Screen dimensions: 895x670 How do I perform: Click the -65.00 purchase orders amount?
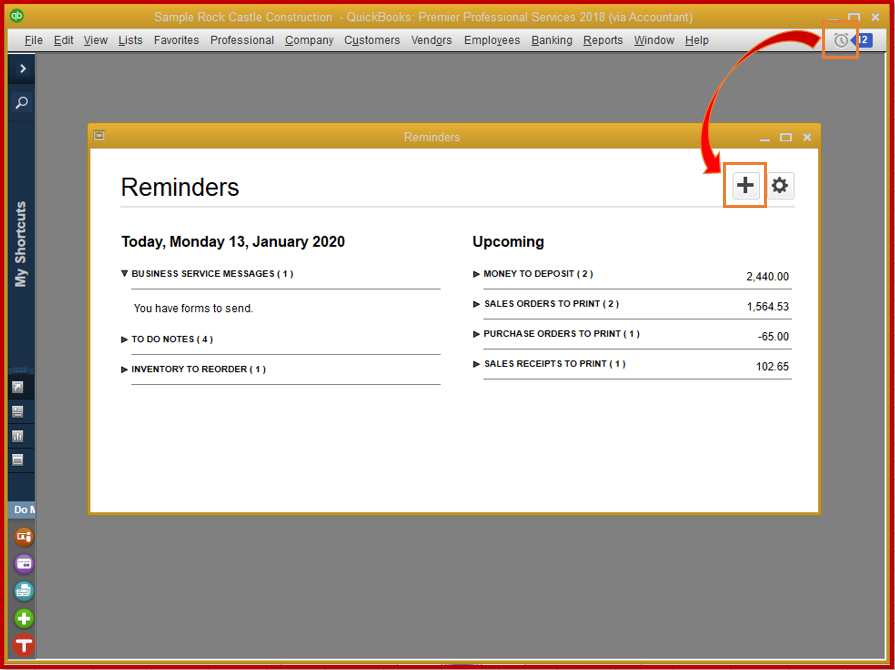click(773, 336)
